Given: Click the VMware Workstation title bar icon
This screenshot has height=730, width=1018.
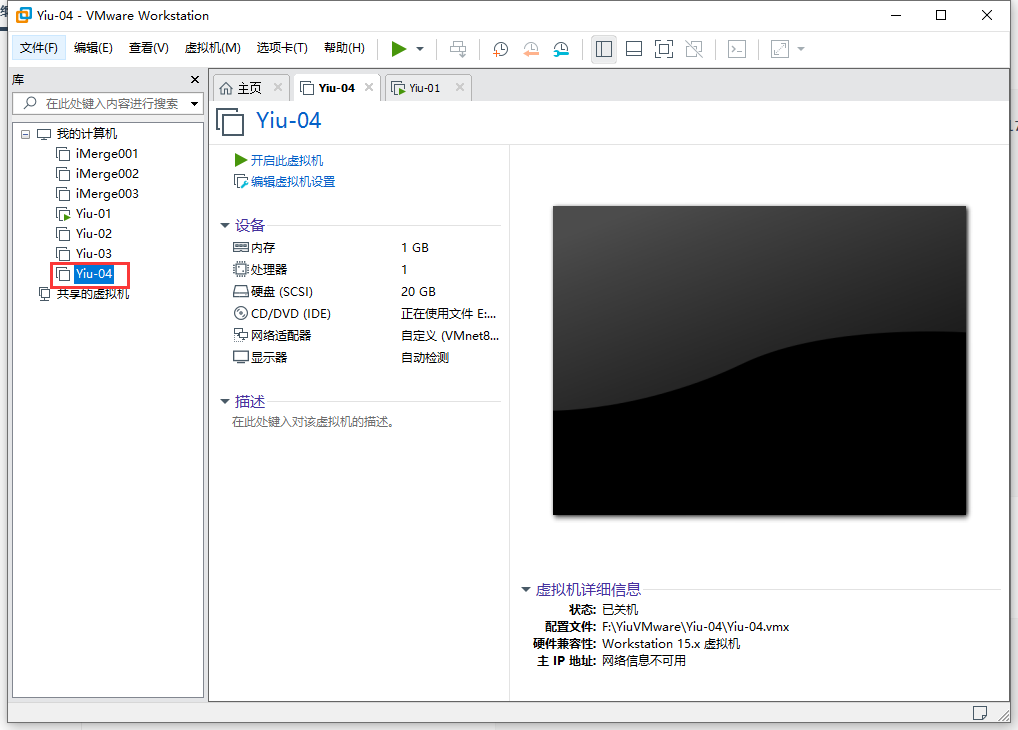Looking at the screenshot, I should (23, 15).
